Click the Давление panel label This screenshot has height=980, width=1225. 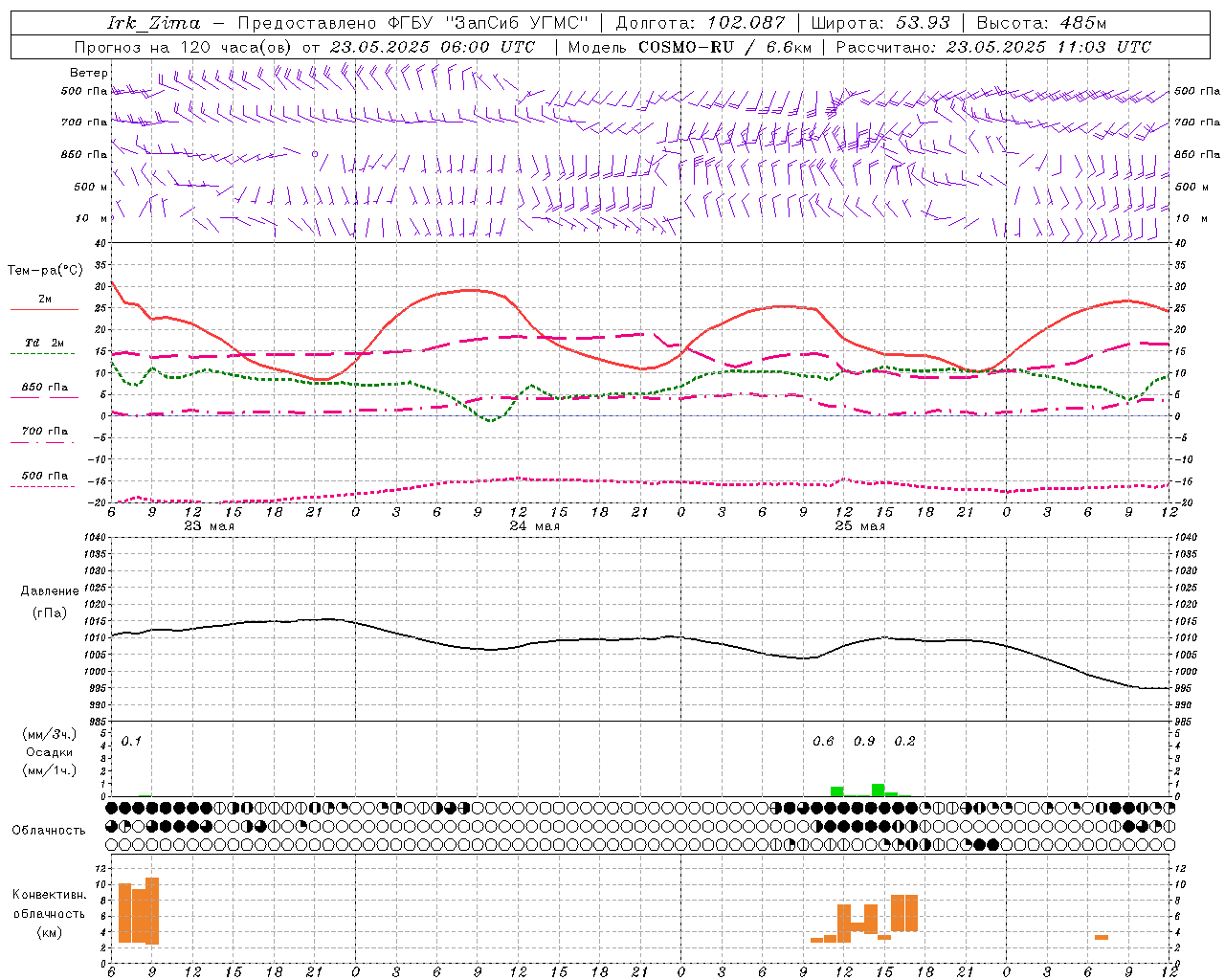50,591
